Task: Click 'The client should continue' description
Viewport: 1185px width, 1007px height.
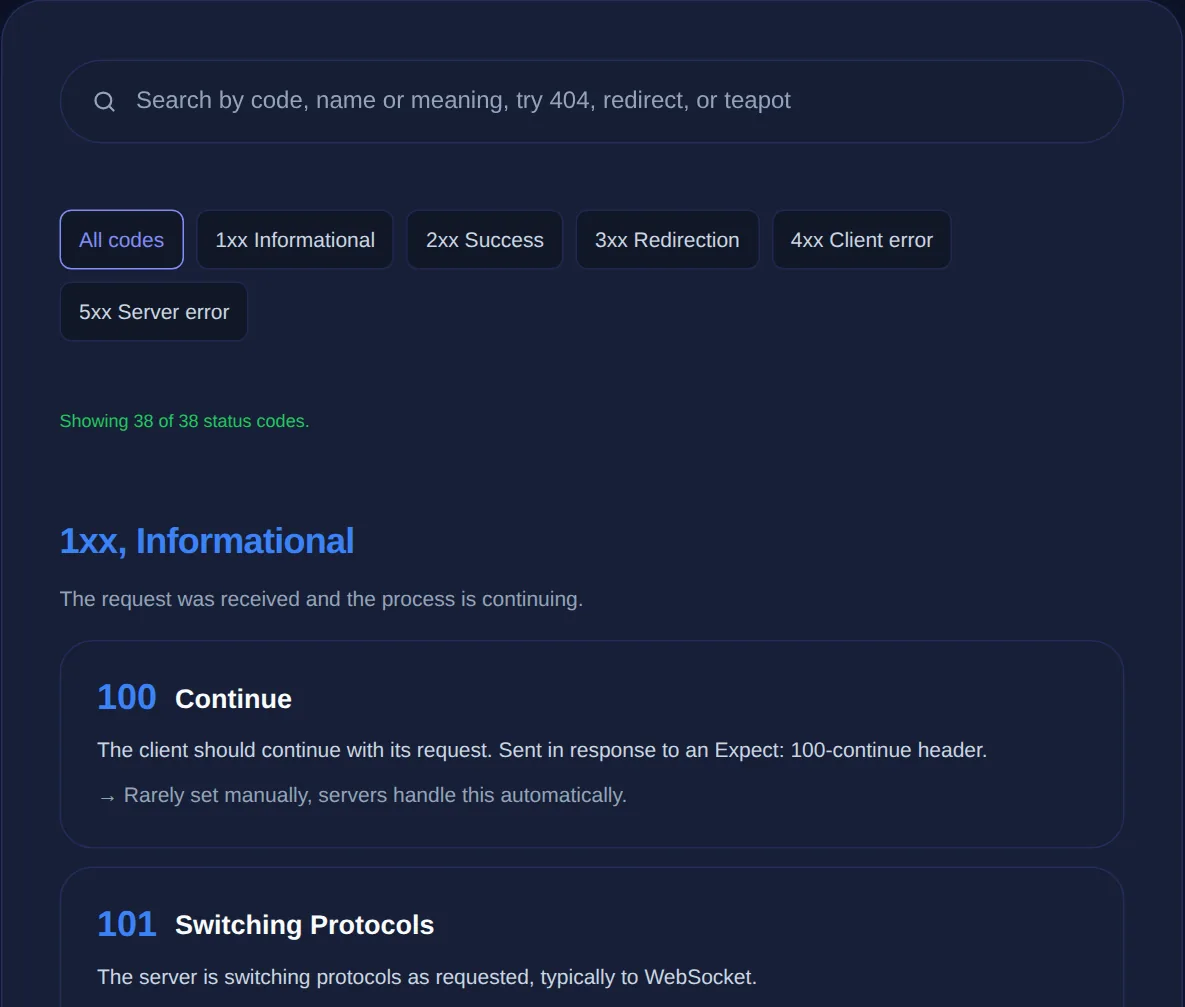Action: (x=542, y=750)
